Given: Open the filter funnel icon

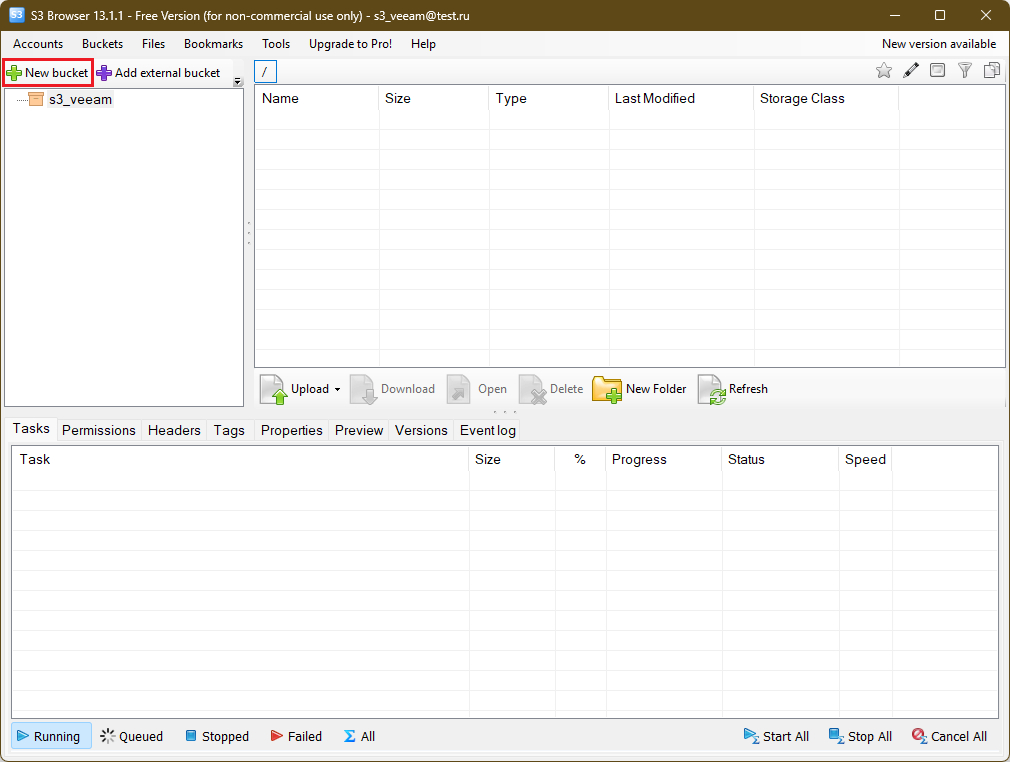Looking at the screenshot, I should (x=964, y=70).
